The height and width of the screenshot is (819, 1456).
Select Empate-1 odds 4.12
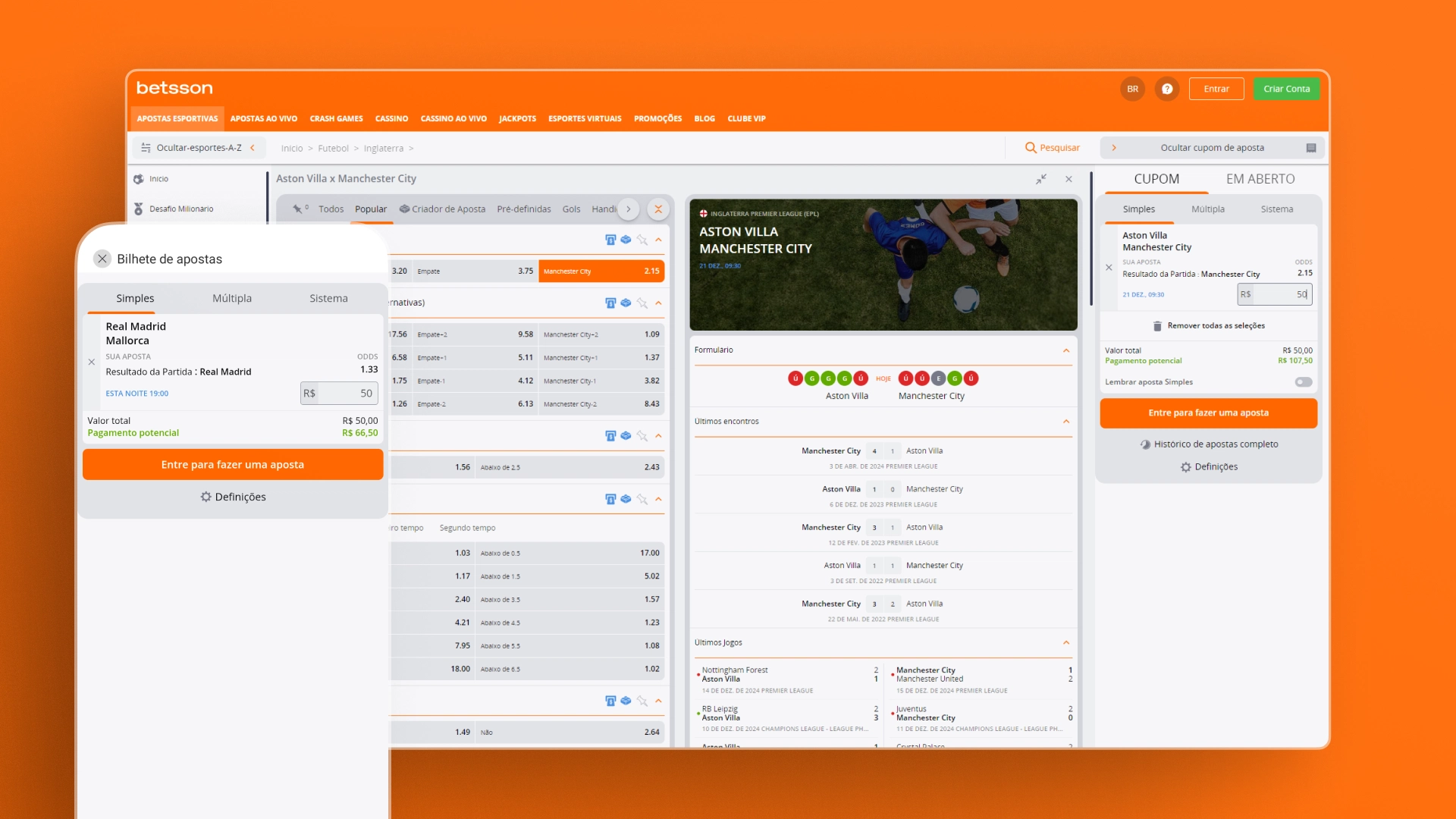coord(475,381)
